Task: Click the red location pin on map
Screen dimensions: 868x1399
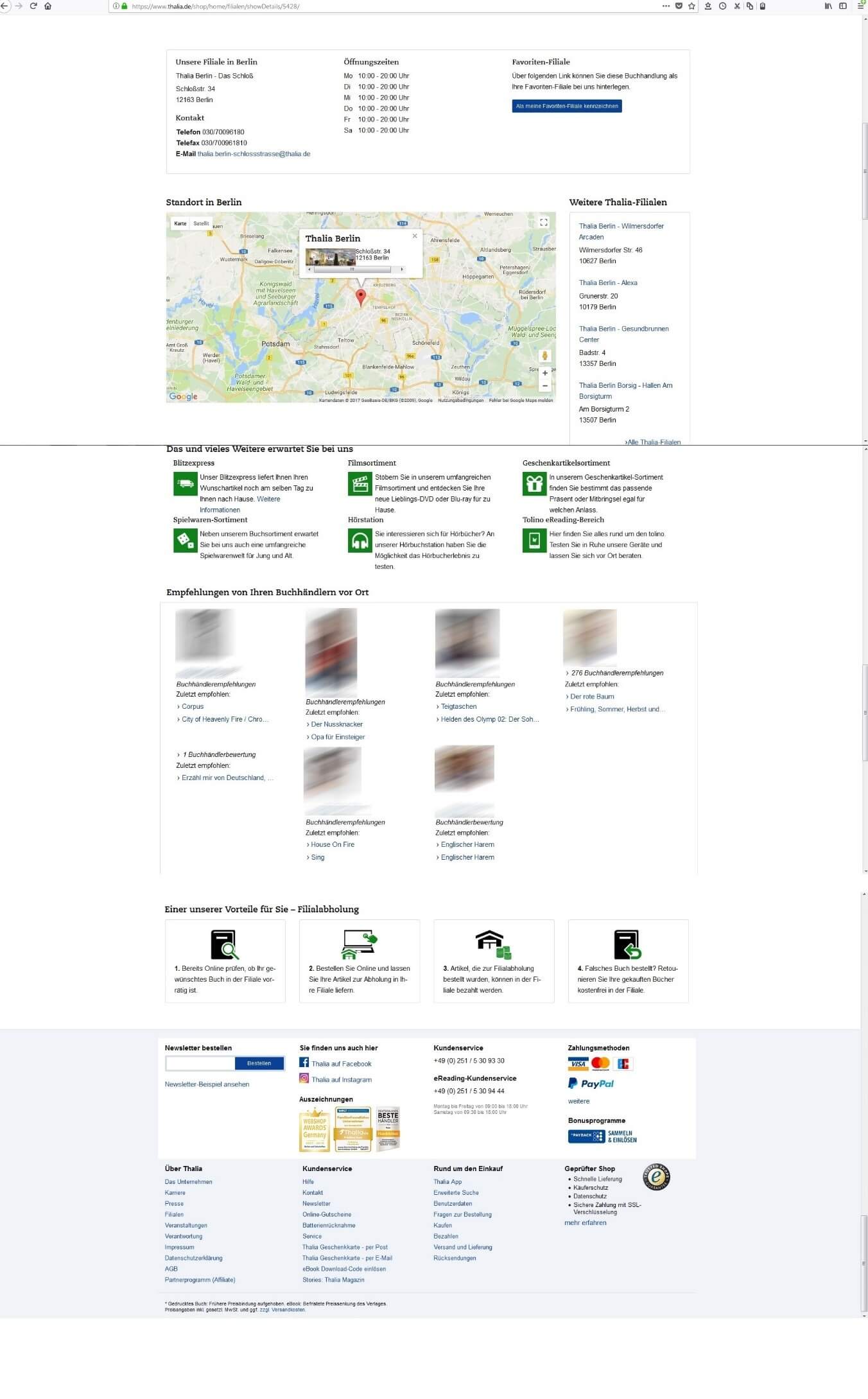Action: (361, 297)
